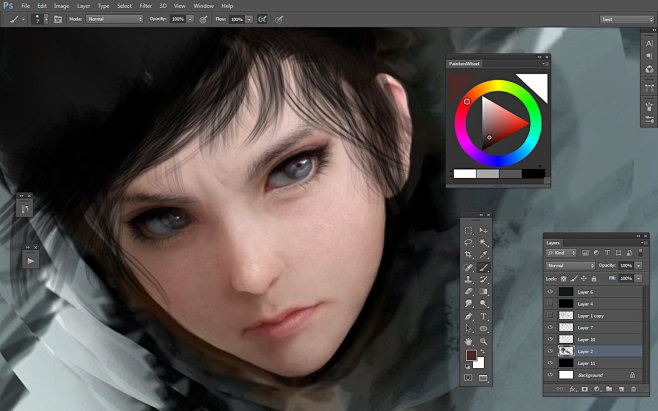The height and width of the screenshot is (411, 658).
Task: Show Layer 1 copy visibility
Action: 550,315
